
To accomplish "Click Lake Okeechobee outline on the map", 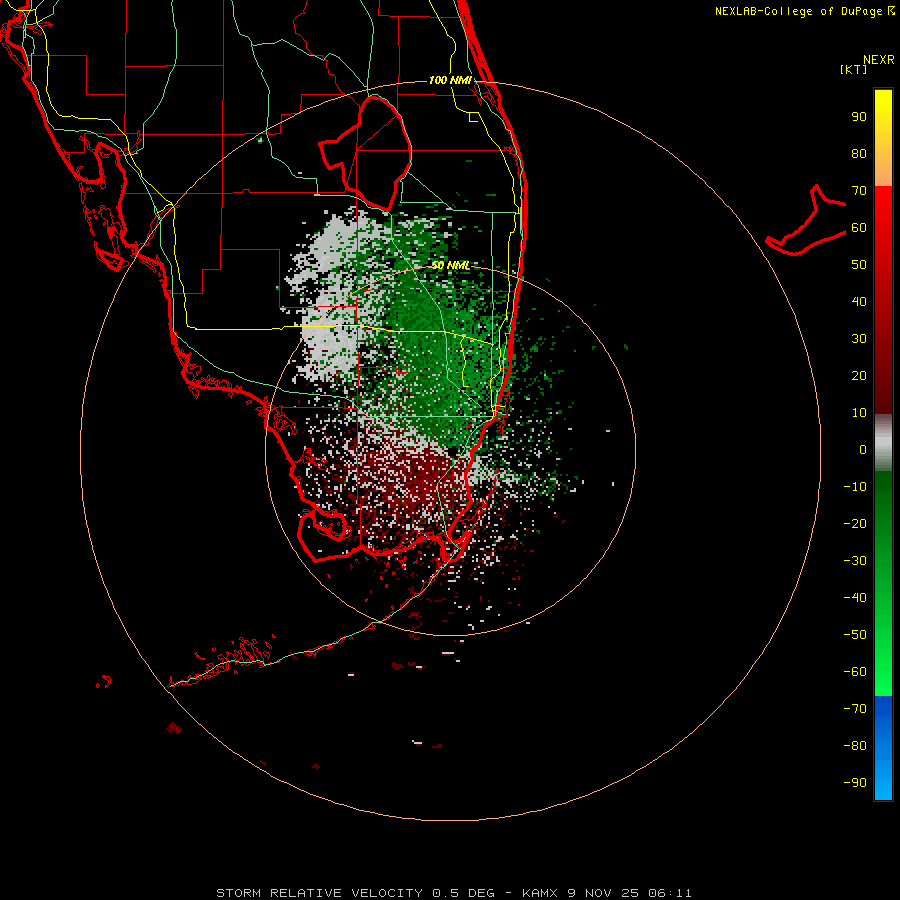I will (366, 153).
